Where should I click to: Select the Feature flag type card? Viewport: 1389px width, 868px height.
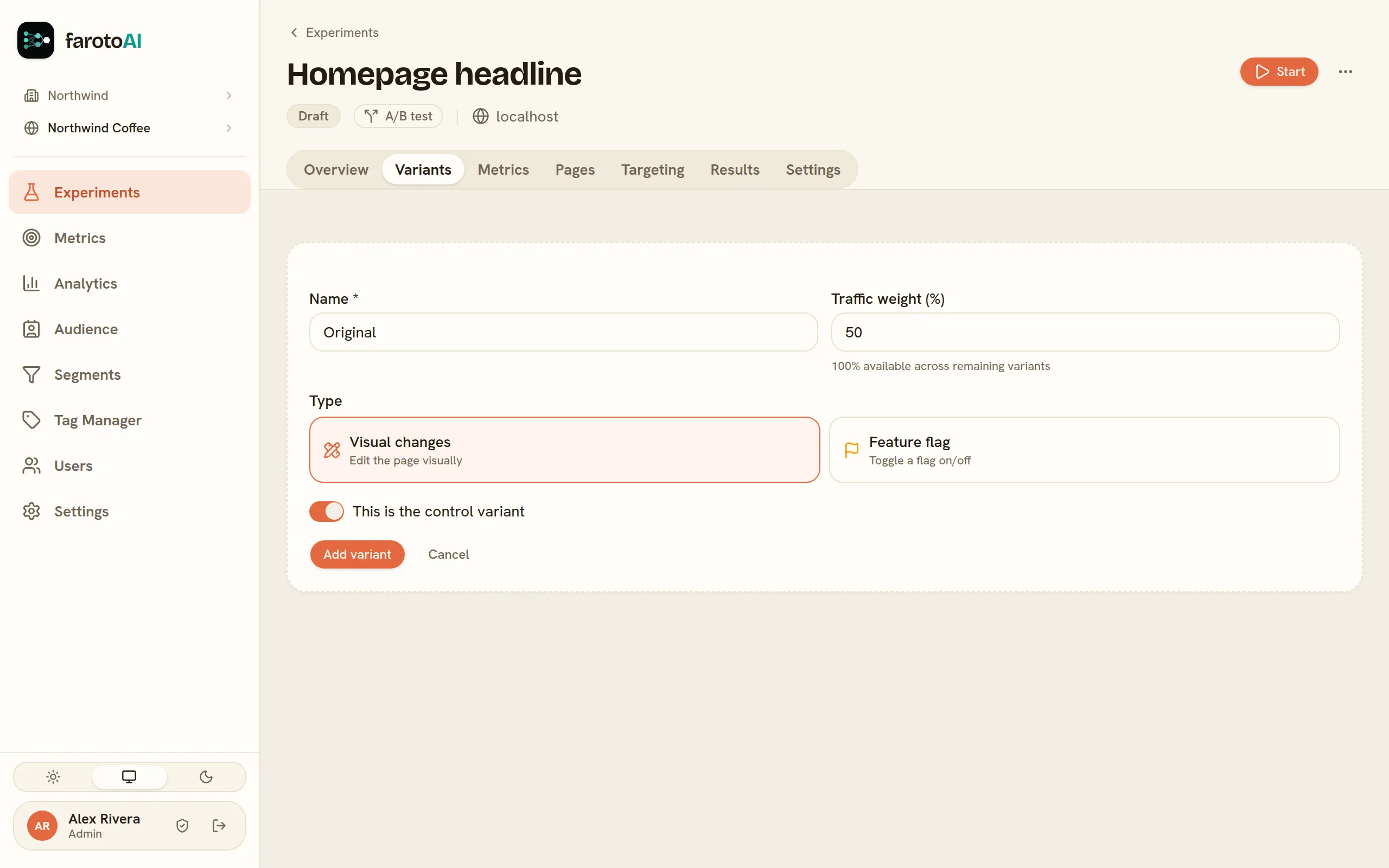click(1084, 450)
